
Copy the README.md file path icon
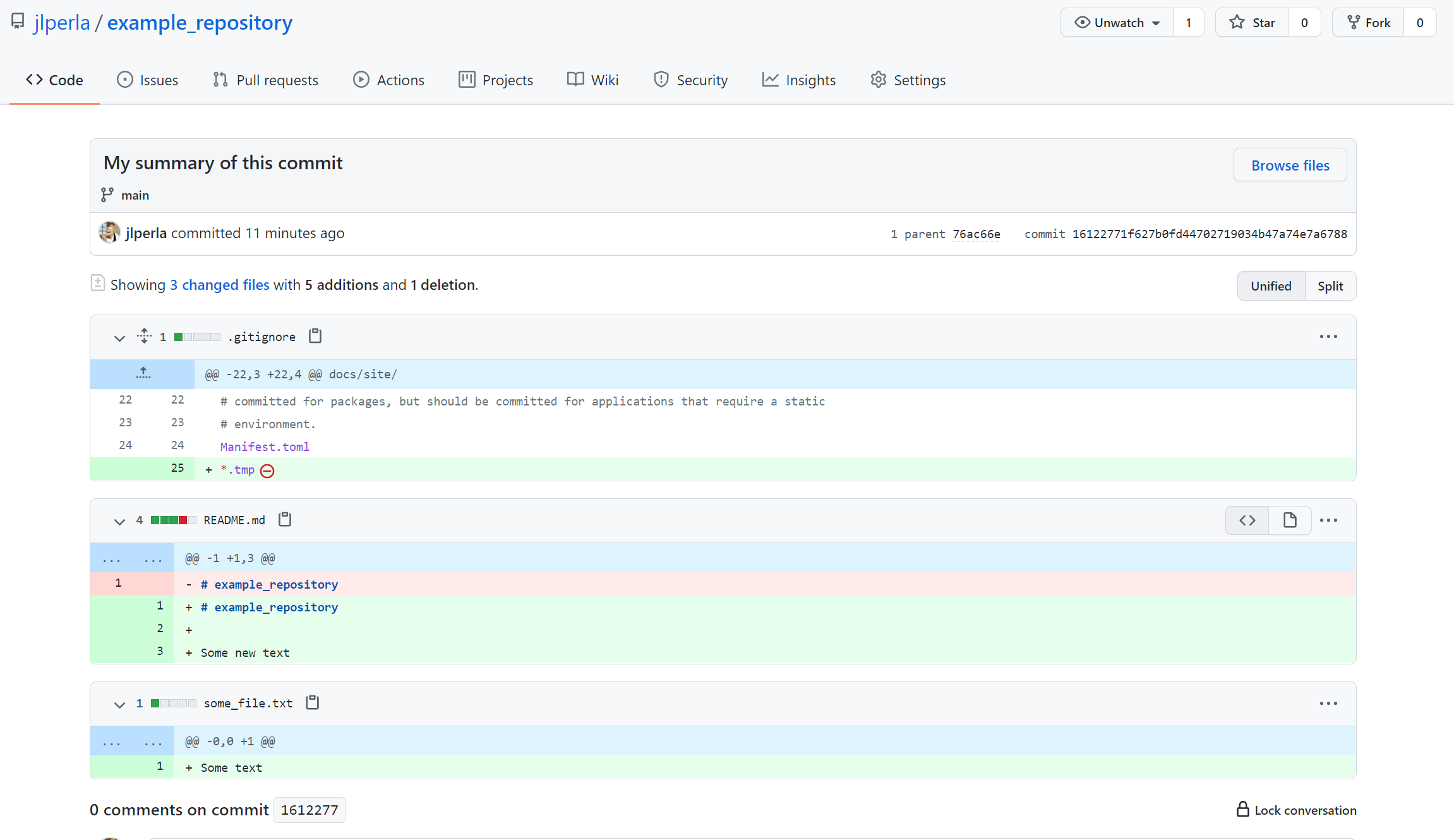click(x=285, y=519)
